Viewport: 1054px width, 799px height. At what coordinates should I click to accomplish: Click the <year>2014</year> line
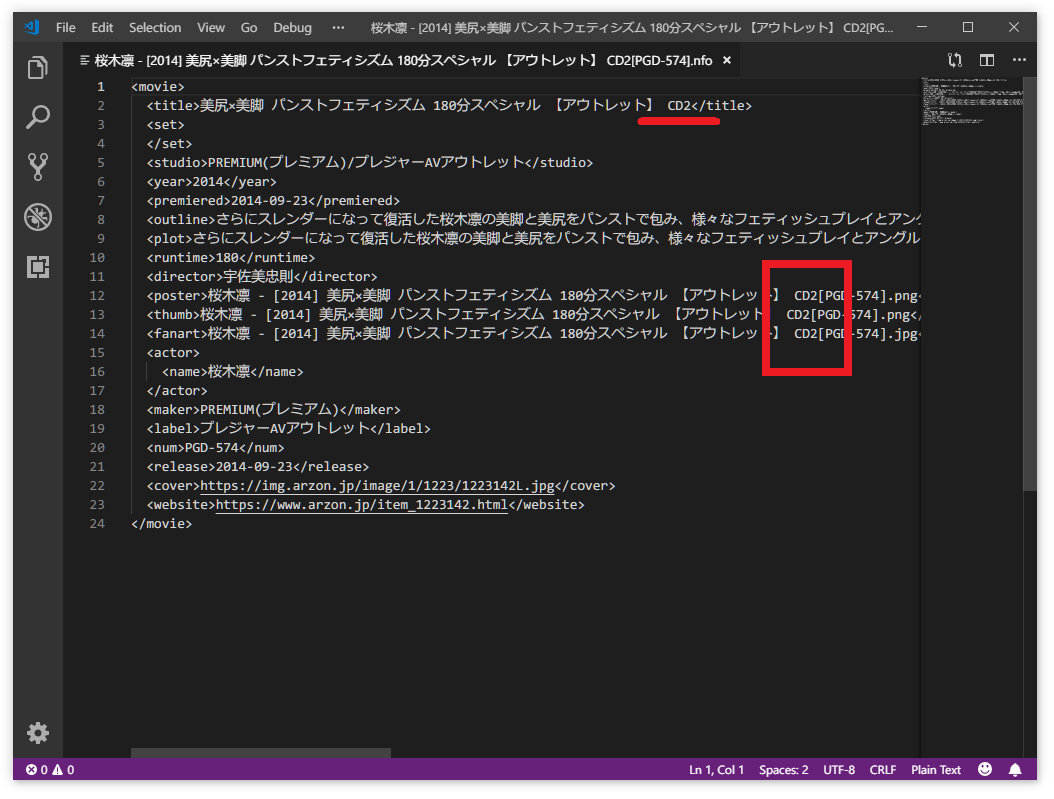coord(212,181)
